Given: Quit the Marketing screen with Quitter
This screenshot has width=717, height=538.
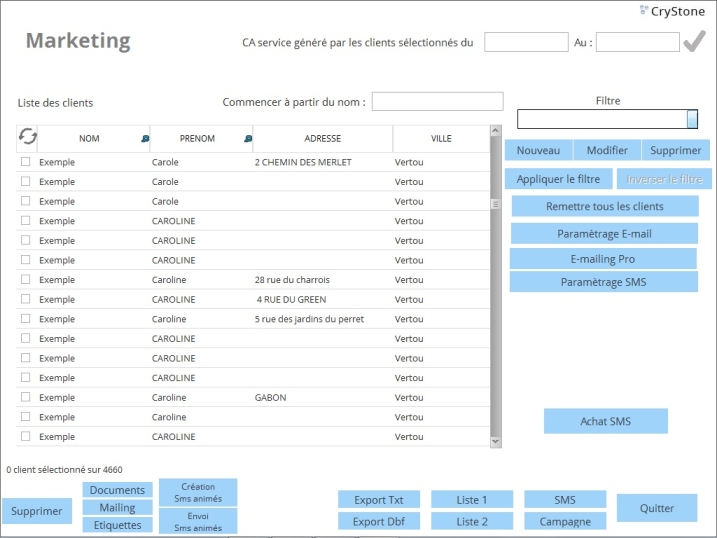Looking at the screenshot, I should [x=657, y=508].
